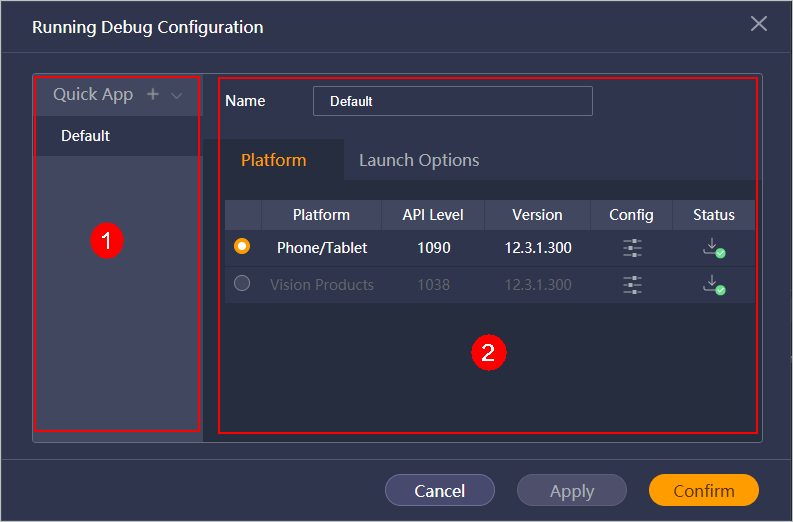Switch to the Platform tab
This screenshot has height=522, width=793.
[274, 160]
